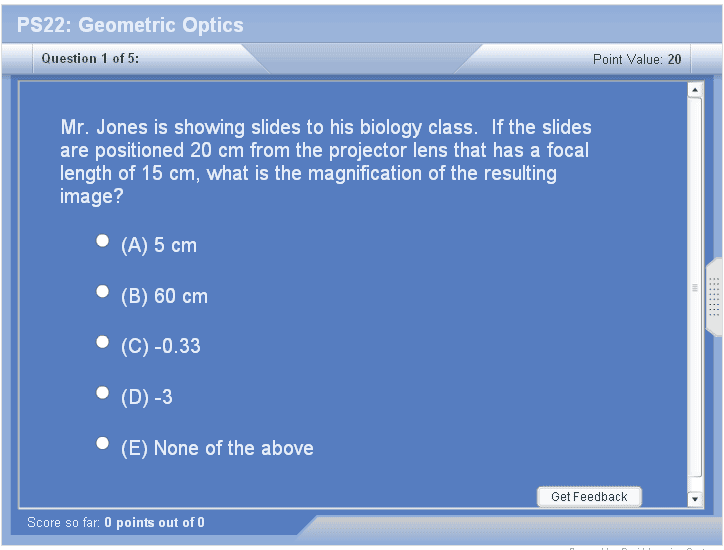This screenshot has width=724, height=550.
Task: Select the (E) radio button
Action: pos(102,443)
